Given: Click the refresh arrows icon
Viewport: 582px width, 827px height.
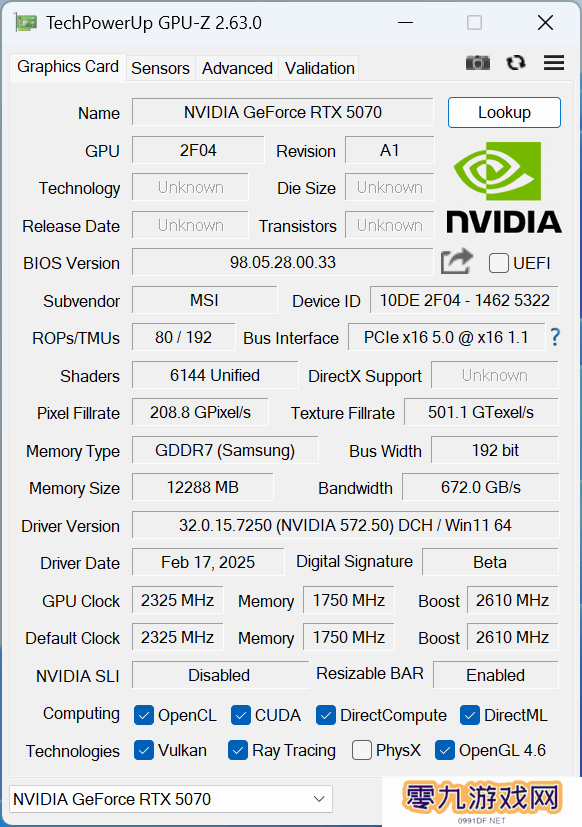Looking at the screenshot, I should [x=516, y=63].
